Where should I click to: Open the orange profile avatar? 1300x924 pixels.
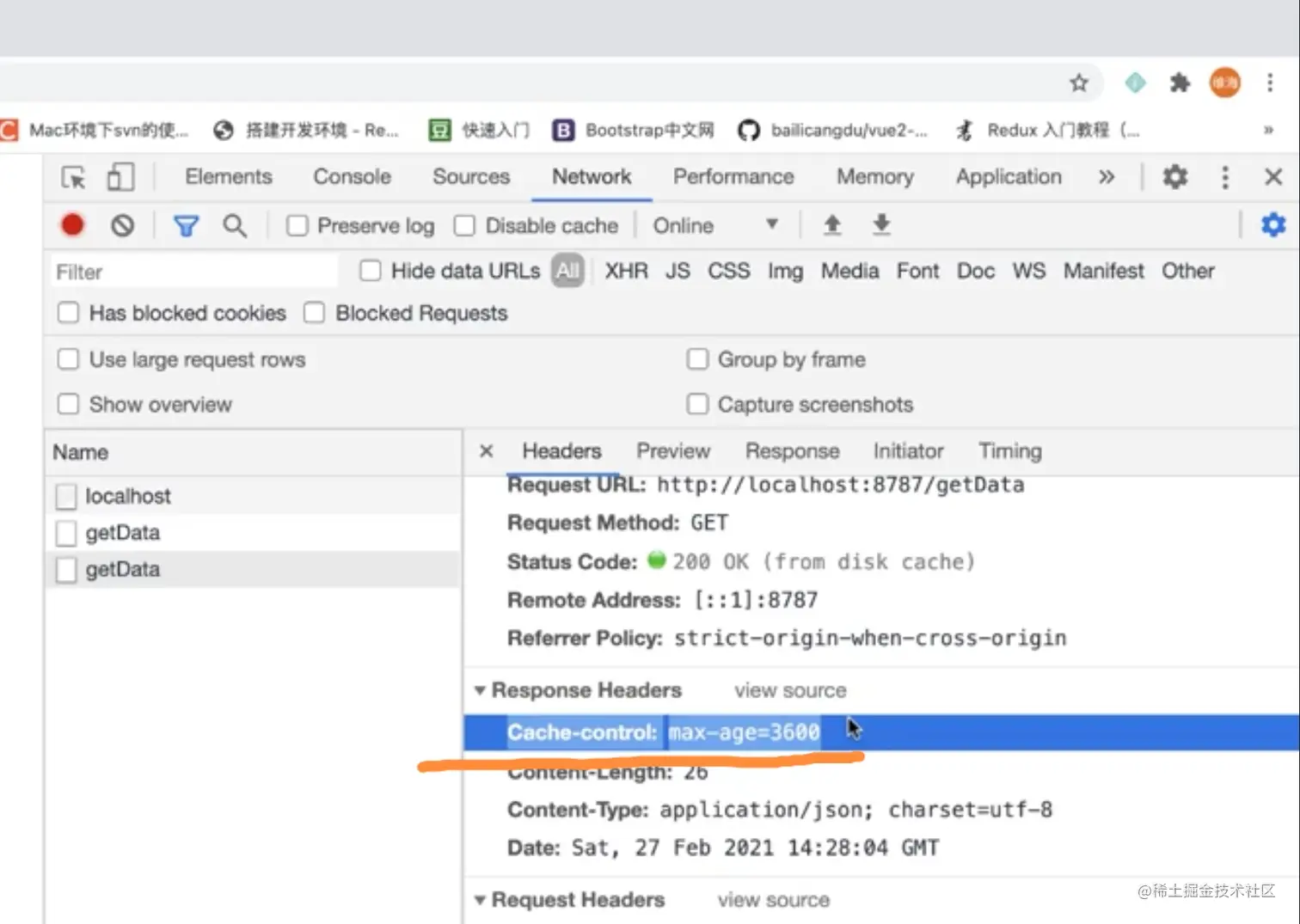[x=1225, y=83]
